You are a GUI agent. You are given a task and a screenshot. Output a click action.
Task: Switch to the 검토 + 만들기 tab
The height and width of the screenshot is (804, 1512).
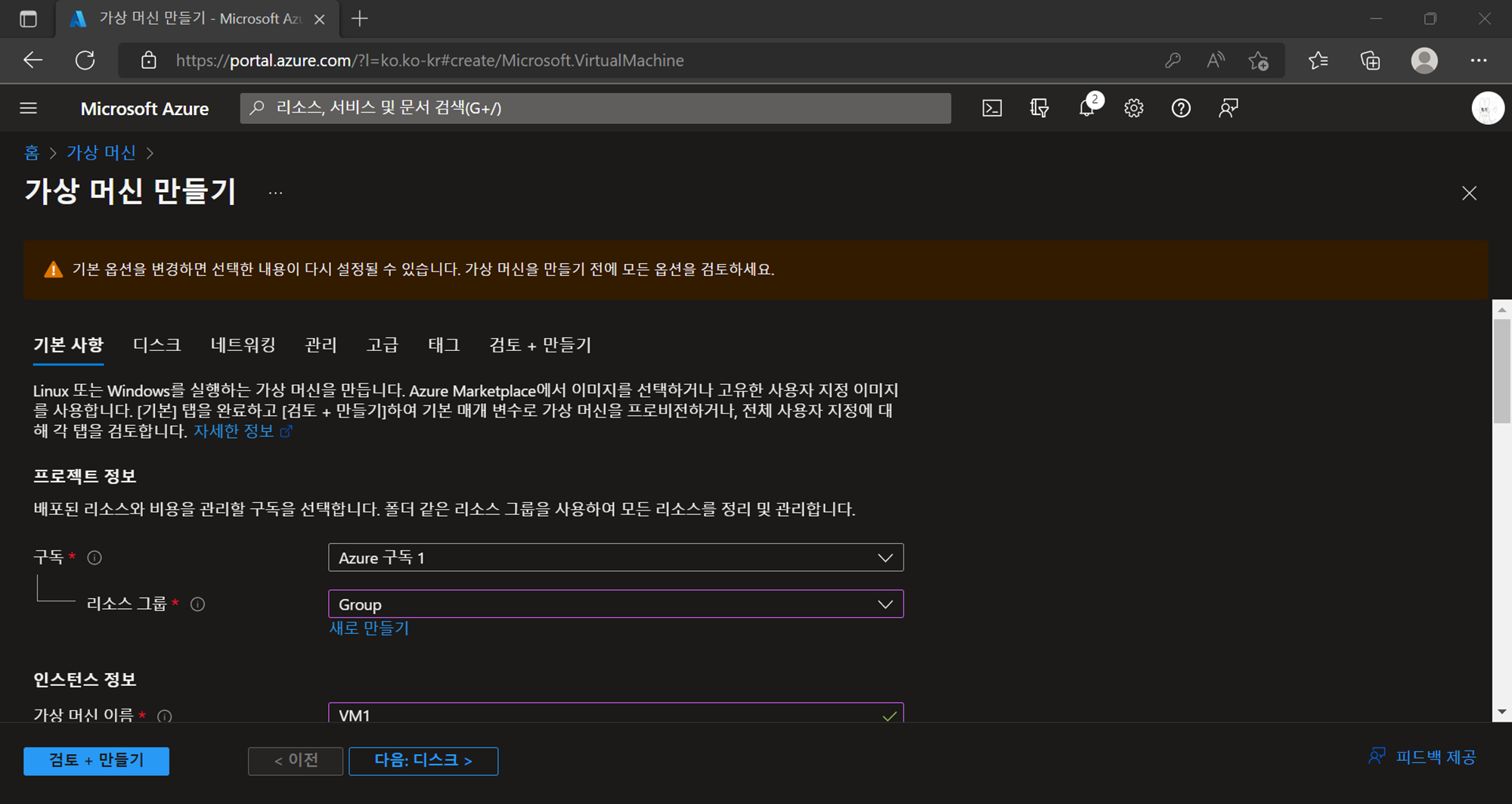click(541, 345)
